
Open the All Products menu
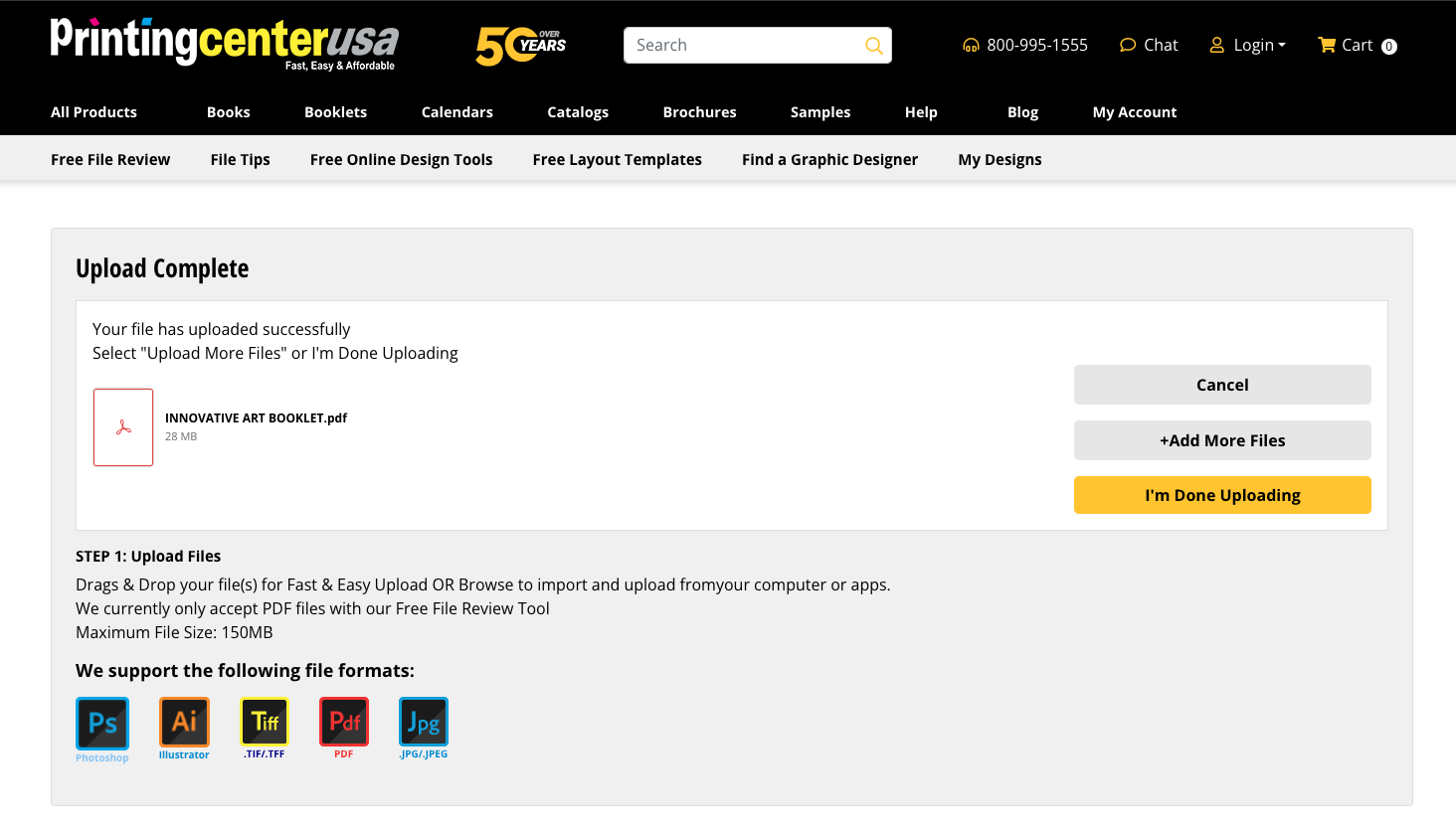(x=93, y=112)
